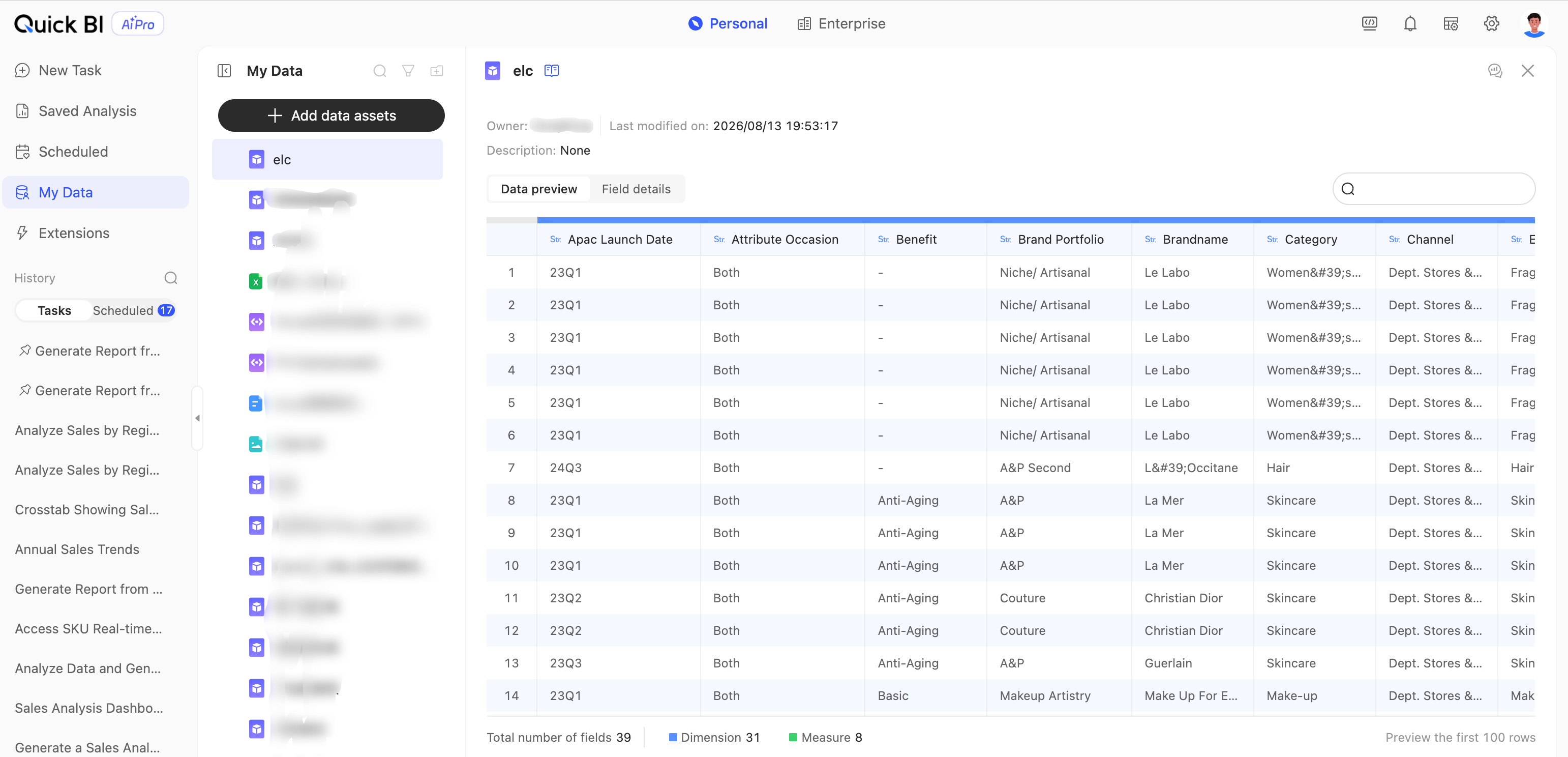
Task: Click Add data assets button
Action: (x=331, y=115)
